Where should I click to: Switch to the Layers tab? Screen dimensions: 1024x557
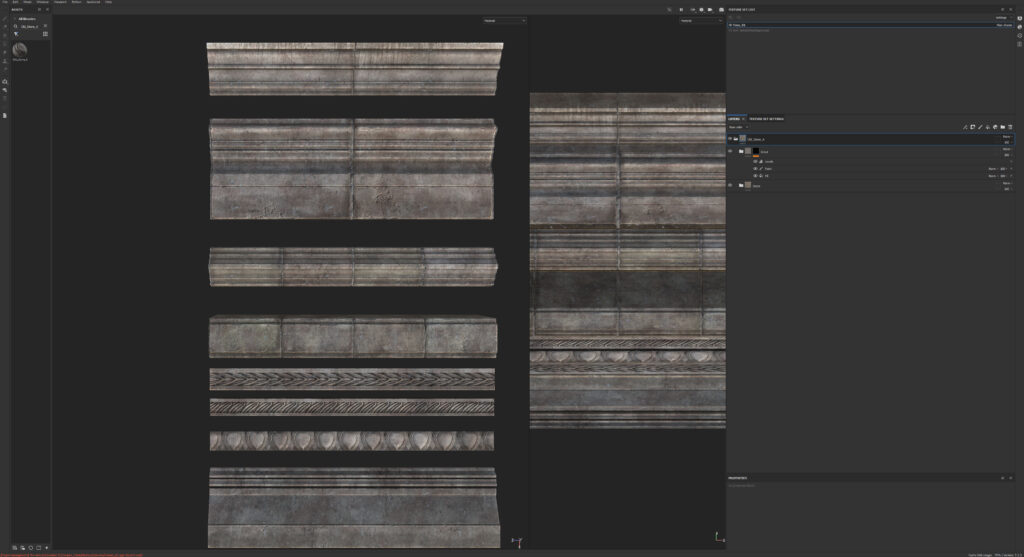coord(734,119)
